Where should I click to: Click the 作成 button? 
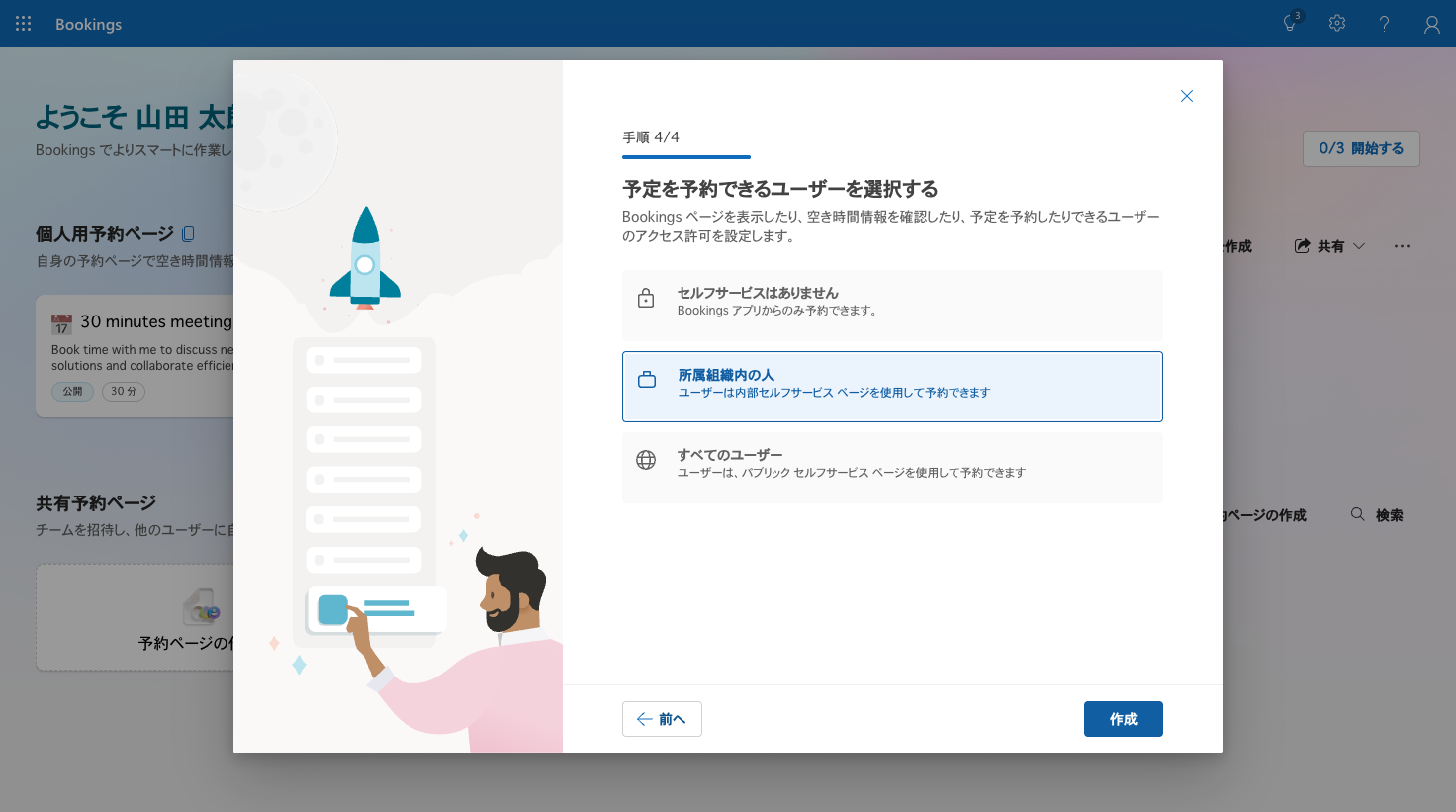1124,719
